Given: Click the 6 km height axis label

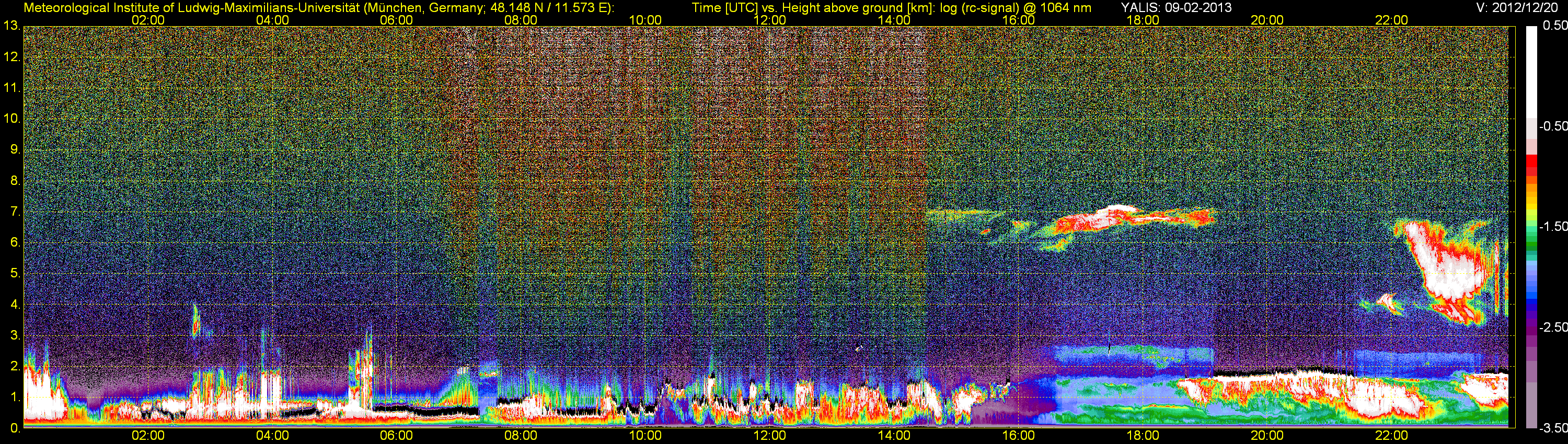Looking at the screenshot, I should pos(15,242).
